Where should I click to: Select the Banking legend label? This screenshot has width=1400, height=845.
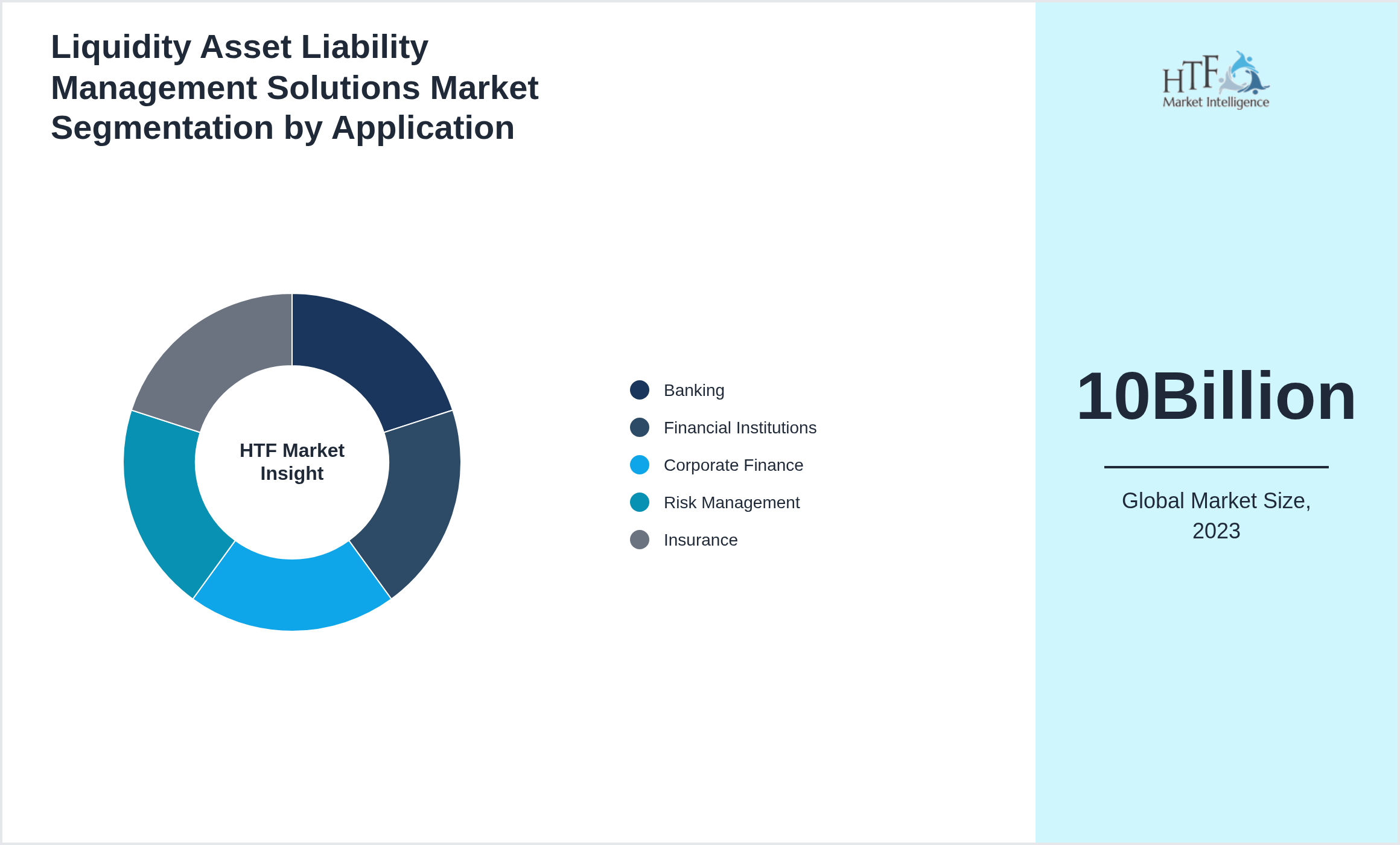694,391
